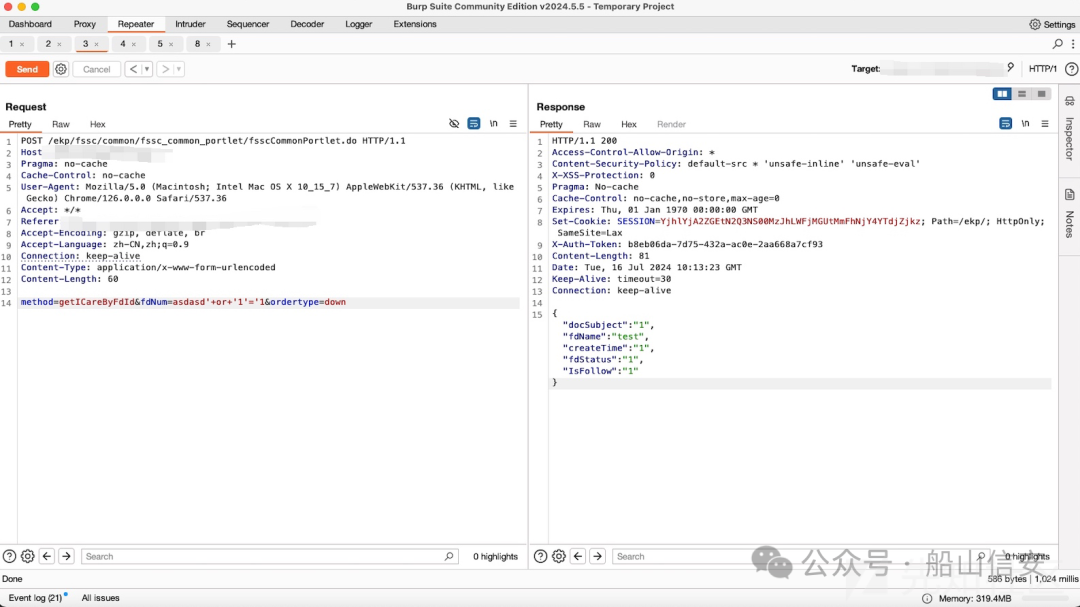Open Event log (21)

tap(35, 598)
